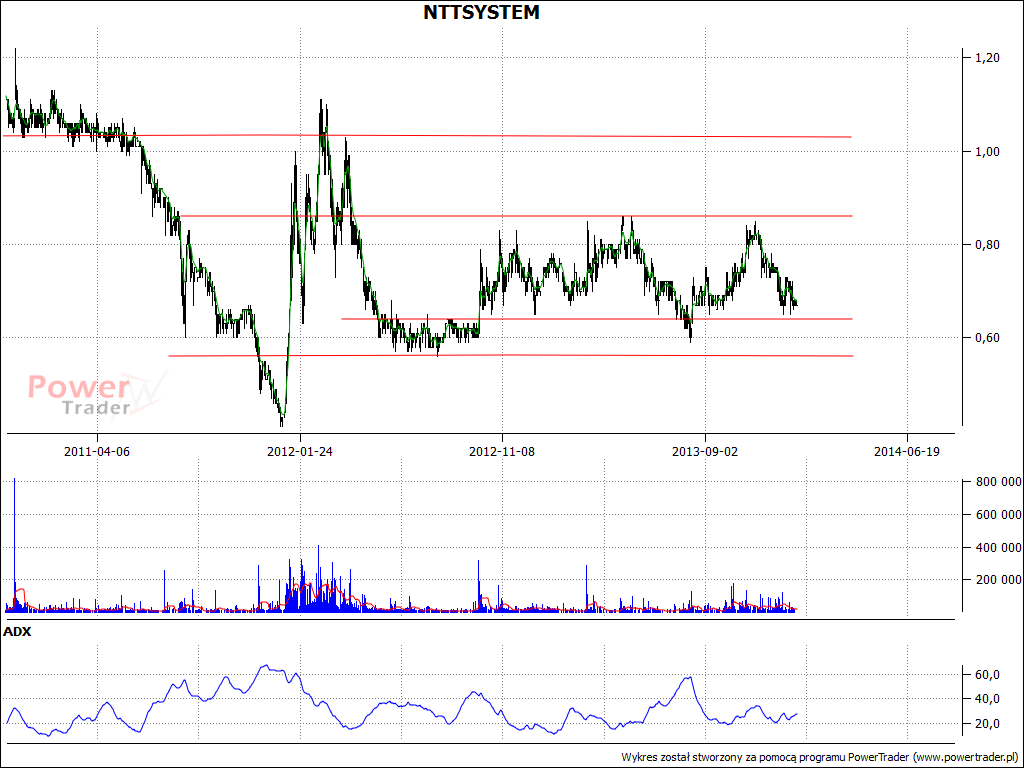Select the 2014-06-19 date label

click(x=907, y=451)
